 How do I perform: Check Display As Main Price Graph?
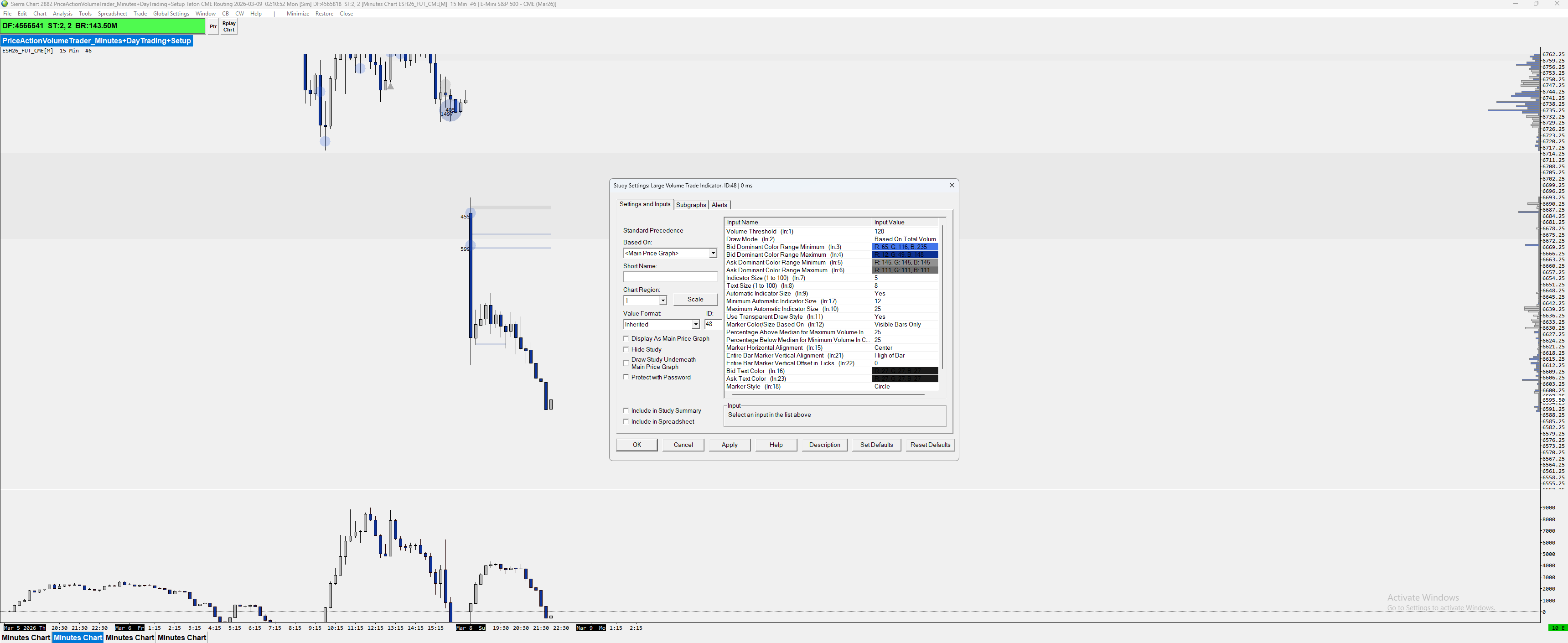[626, 338]
